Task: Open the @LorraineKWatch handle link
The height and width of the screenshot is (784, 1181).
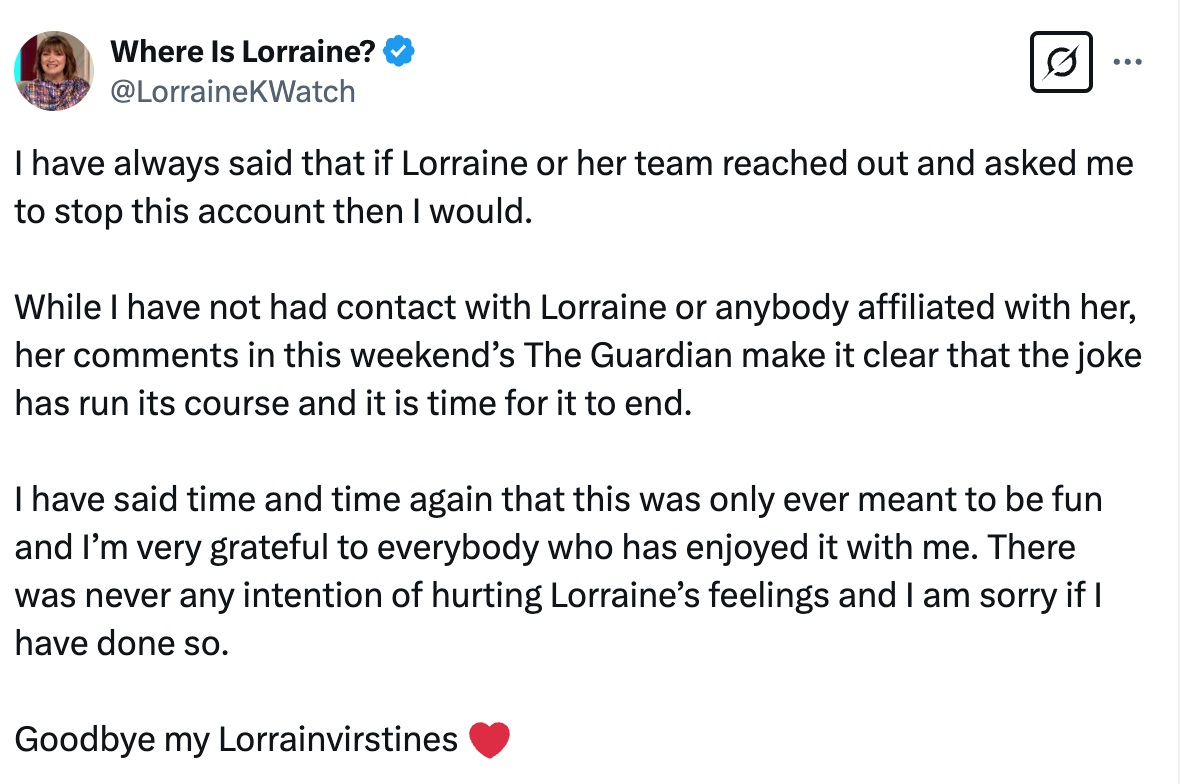Action: pyautogui.click(x=232, y=92)
